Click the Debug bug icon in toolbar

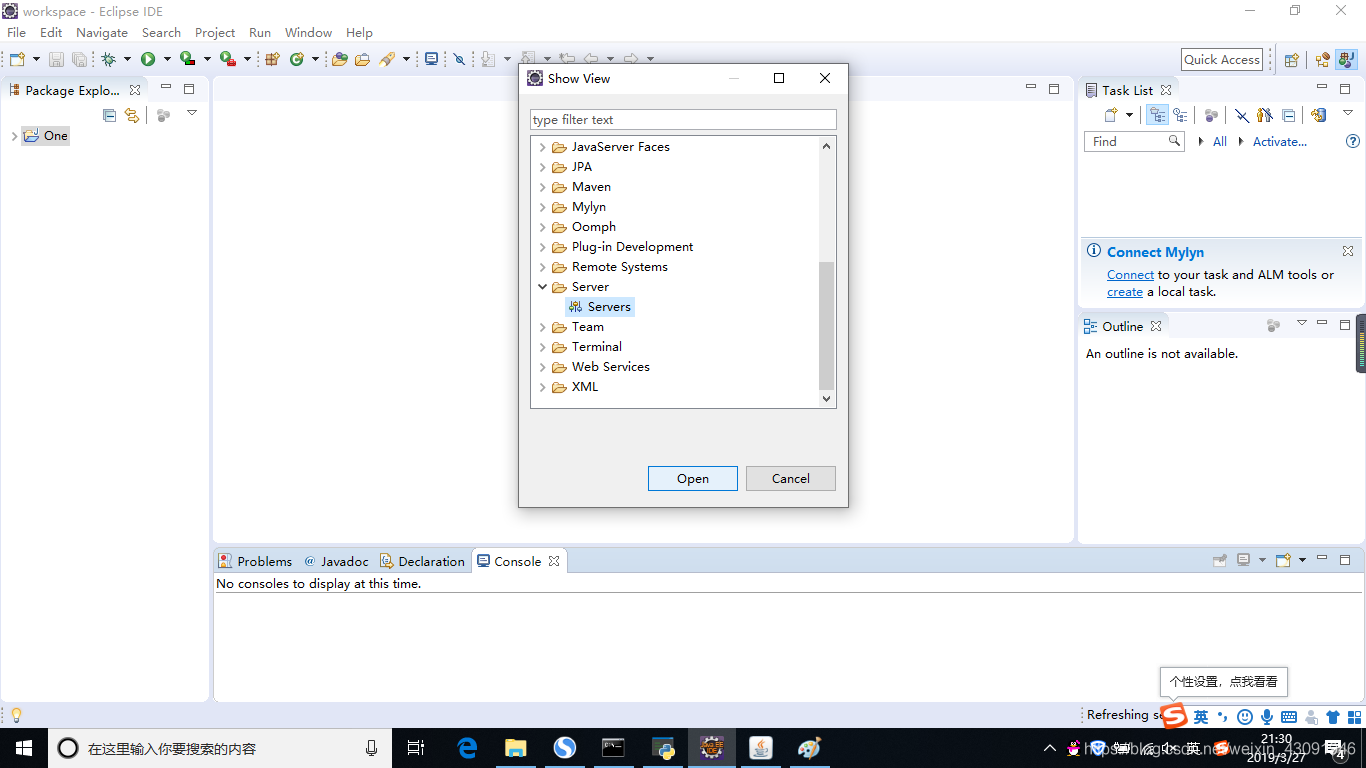click(108, 59)
